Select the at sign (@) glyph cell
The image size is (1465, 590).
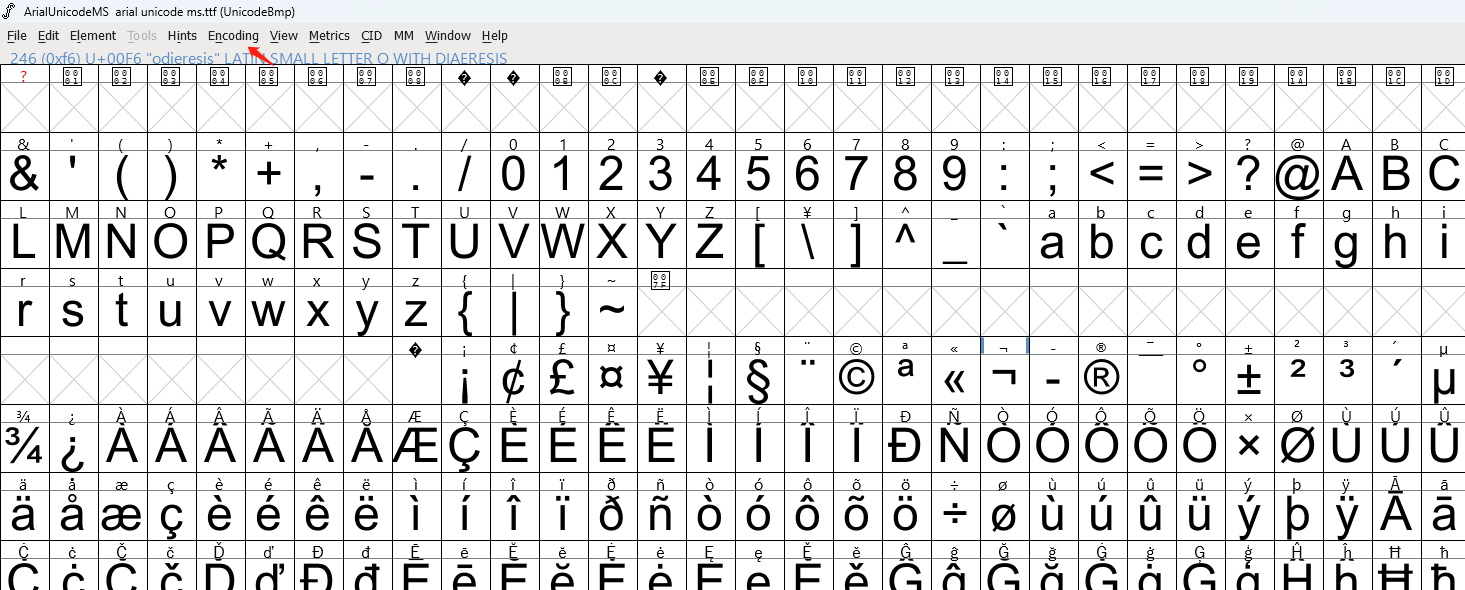pos(1297,176)
